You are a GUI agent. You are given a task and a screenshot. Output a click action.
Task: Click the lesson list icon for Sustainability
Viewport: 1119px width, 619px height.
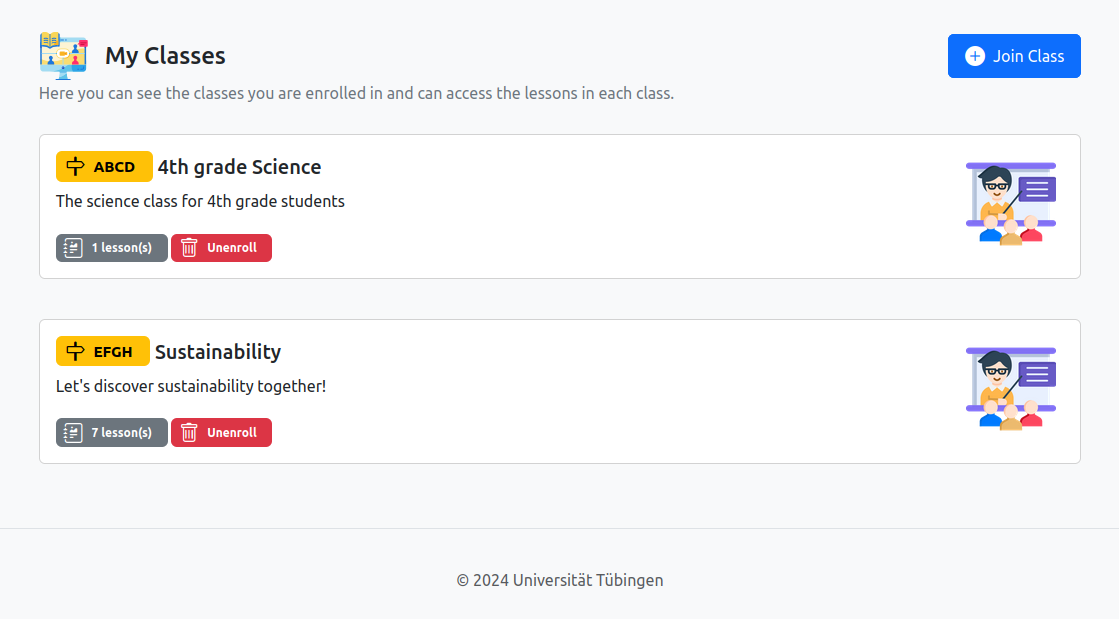tap(73, 433)
